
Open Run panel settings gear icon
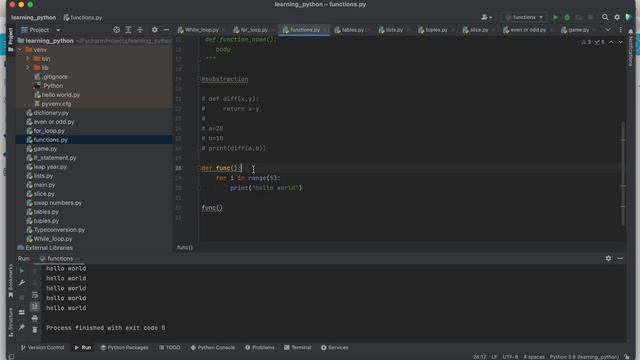[x=608, y=258]
